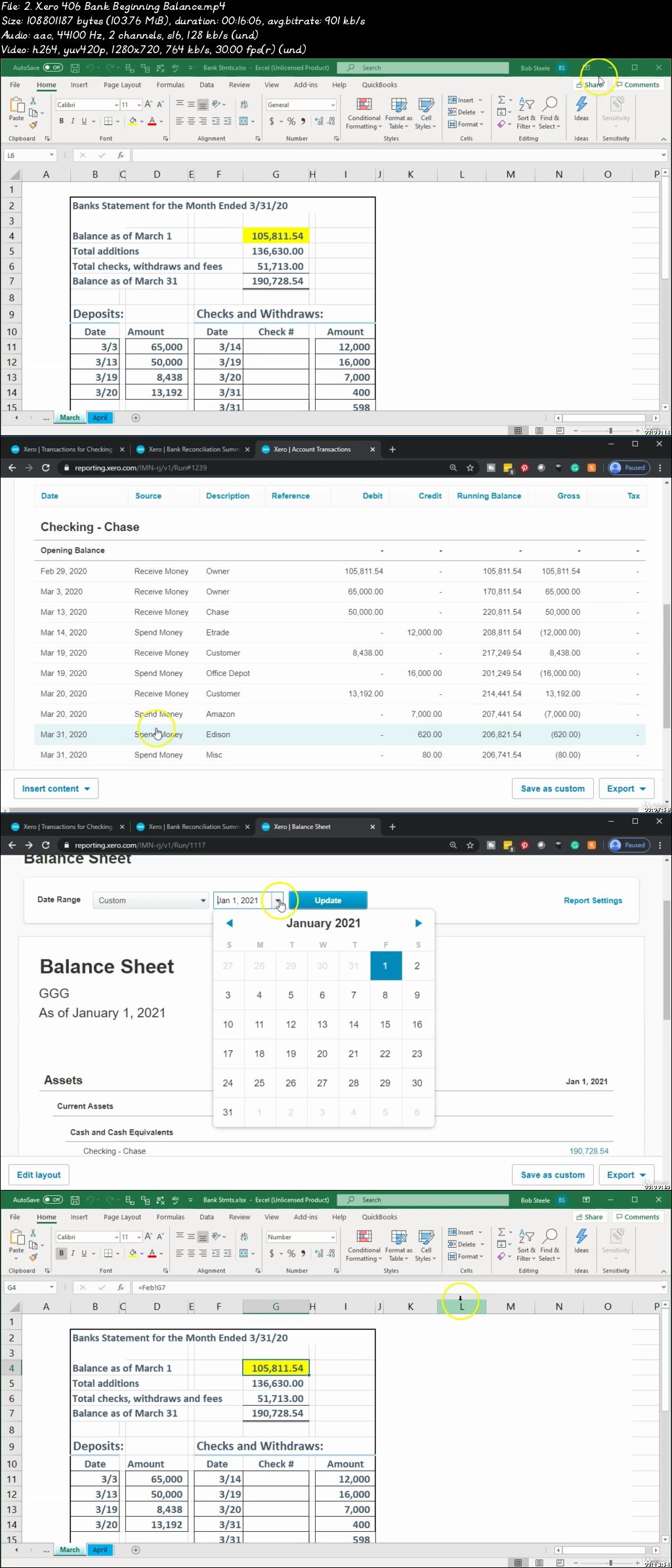Open Name Box dropdown showing L6

(51, 155)
